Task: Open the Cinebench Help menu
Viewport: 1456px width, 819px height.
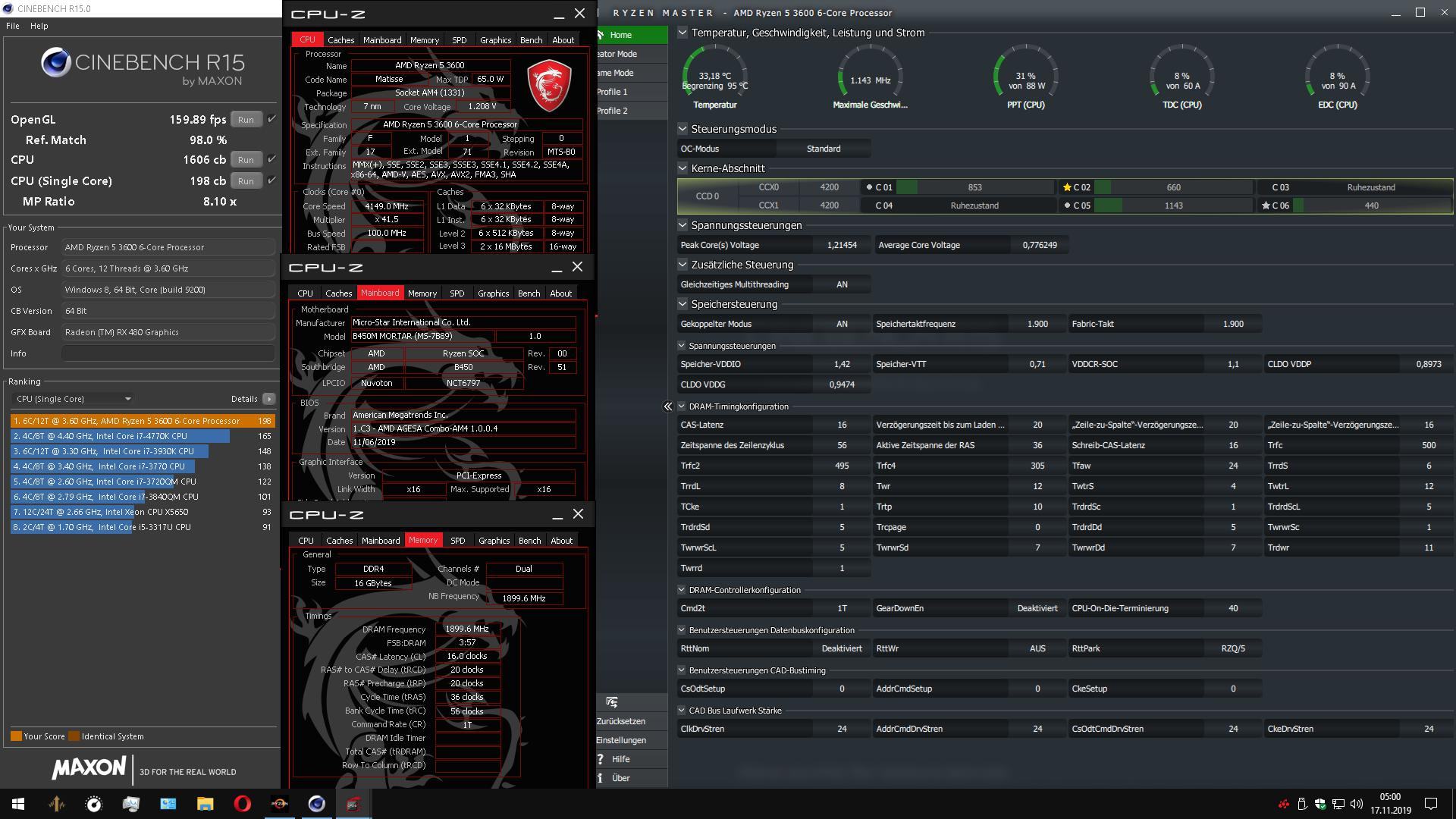Action: 39,26
